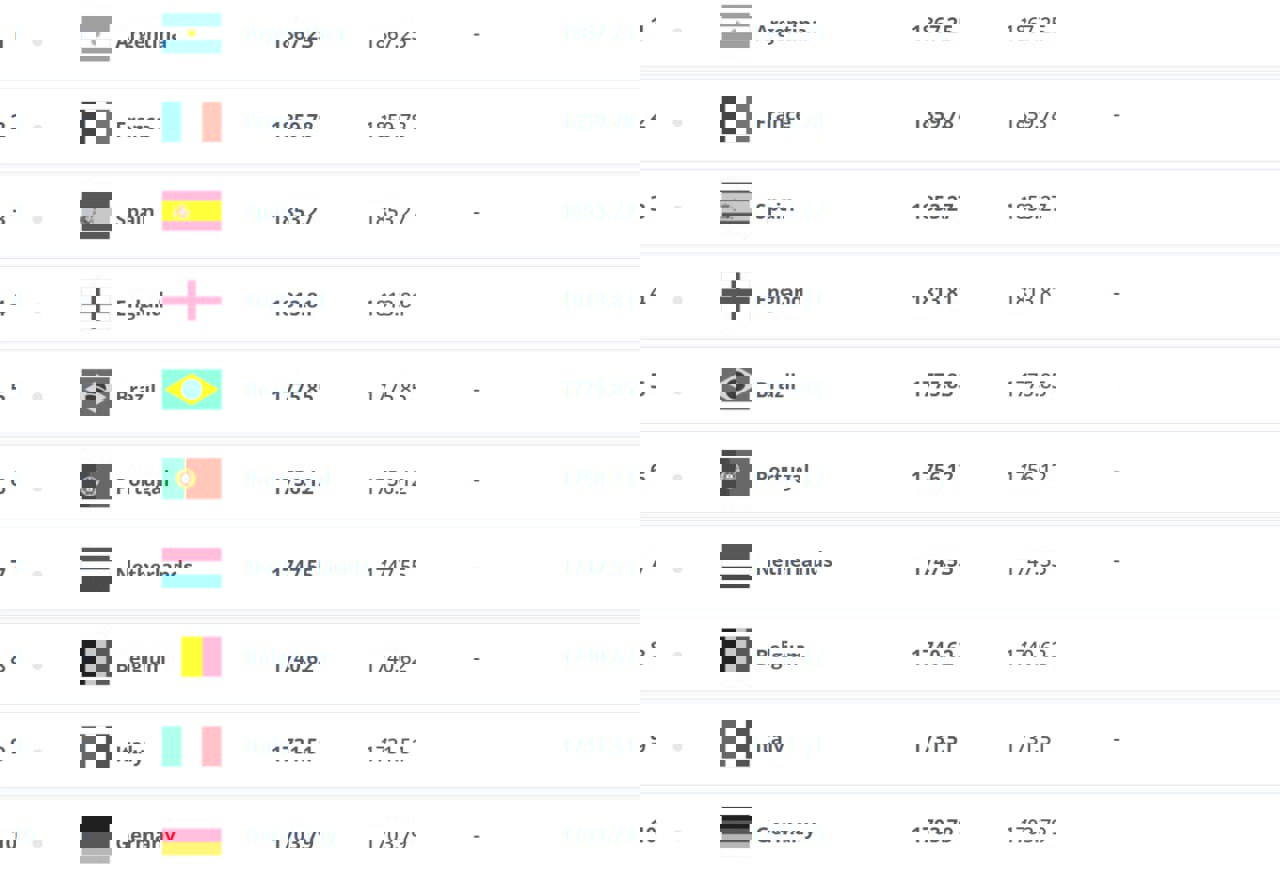Click the colored Argentina flag
1280x875 pixels.
[x=191, y=33]
